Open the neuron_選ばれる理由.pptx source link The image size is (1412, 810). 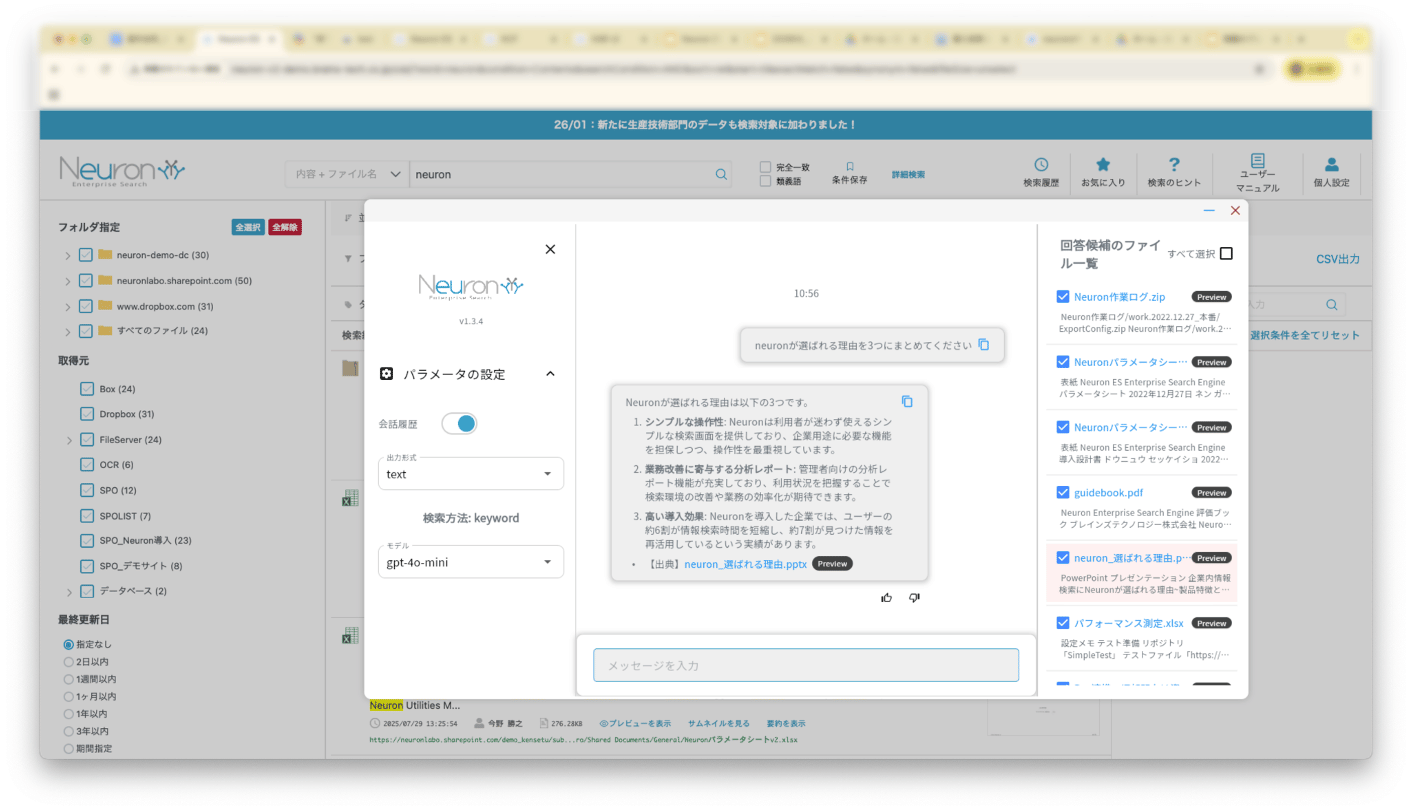[745, 564]
